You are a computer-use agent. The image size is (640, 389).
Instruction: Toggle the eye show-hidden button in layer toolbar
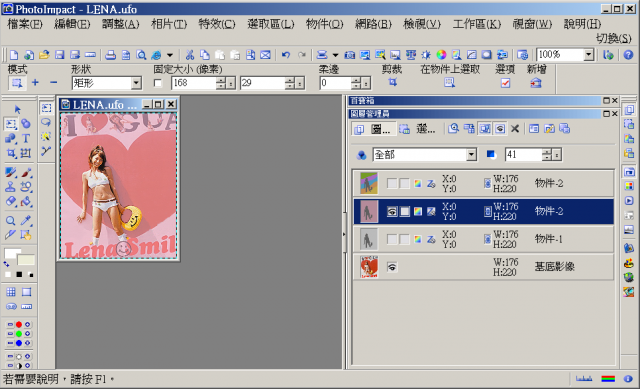[x=500, y=129]
